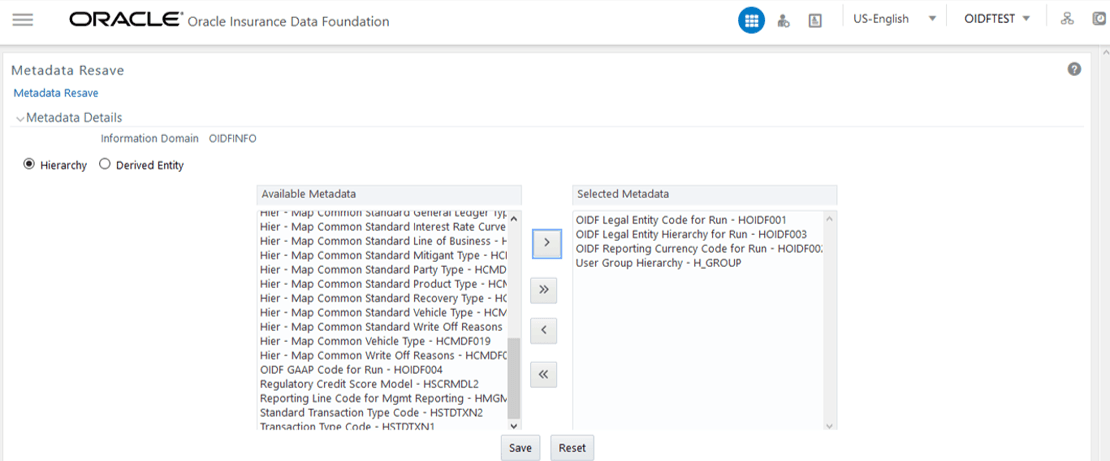The width and height of the screenshot is (1110, 461).
Task: Select Hier - Map Common Standard Product Type
Action: (383, 284)
